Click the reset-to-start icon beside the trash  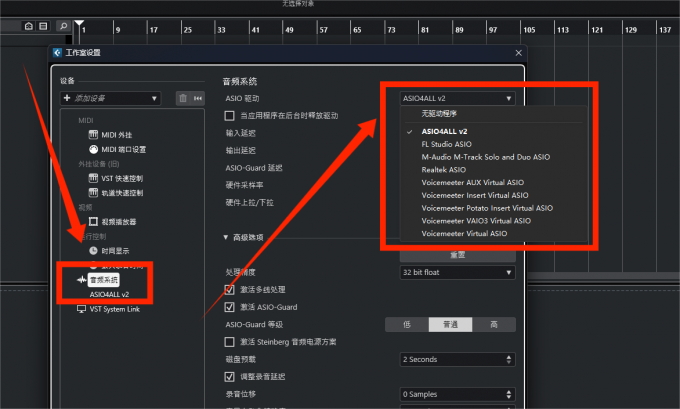point(198,98)
